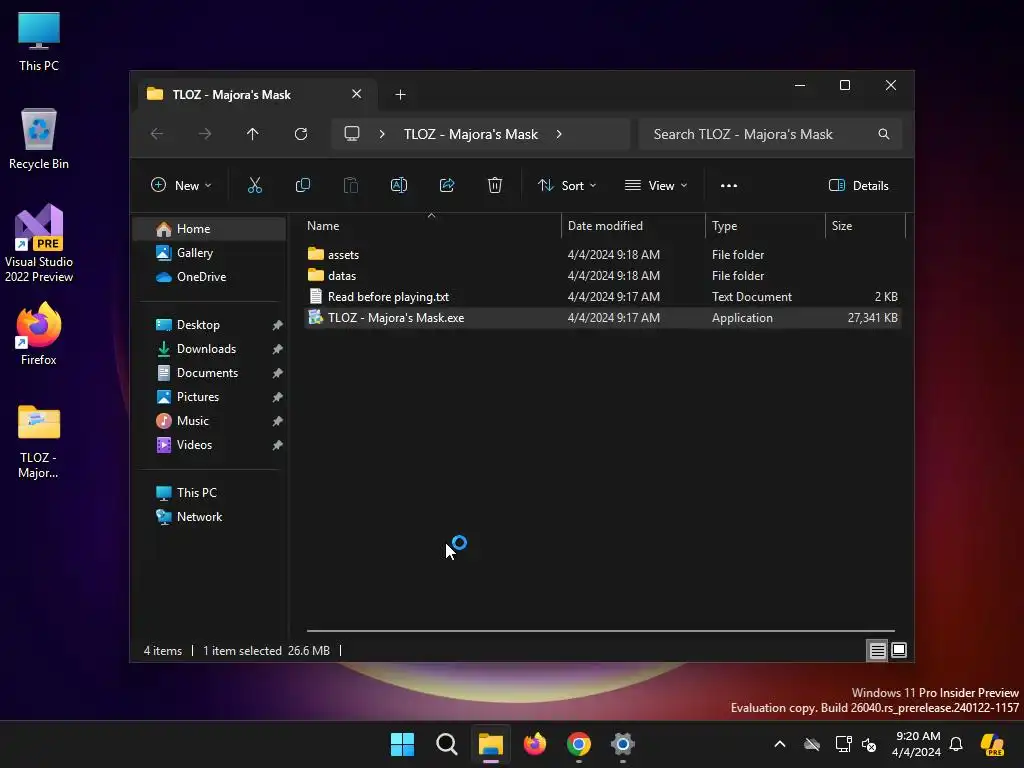Click the Cut scissors icon
This screenshot has height=768, width=1024.
[255, 185]
